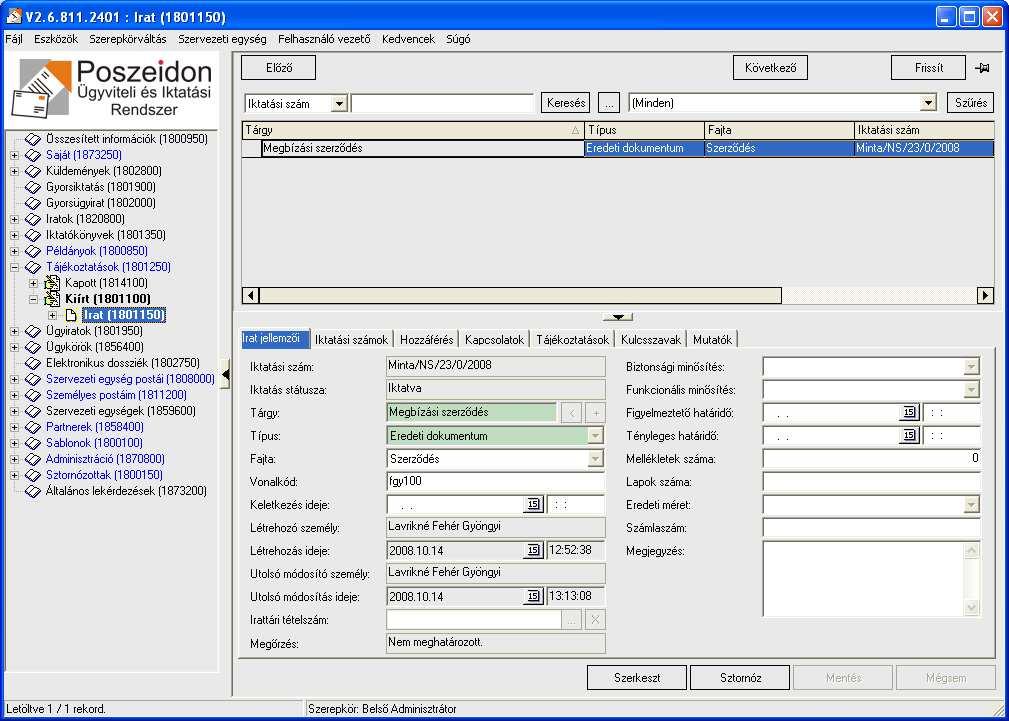Viewport: 1009px width, 721px height.
Task: Open the Iktatási szám search field dropdown
Action: click(339, 103)
